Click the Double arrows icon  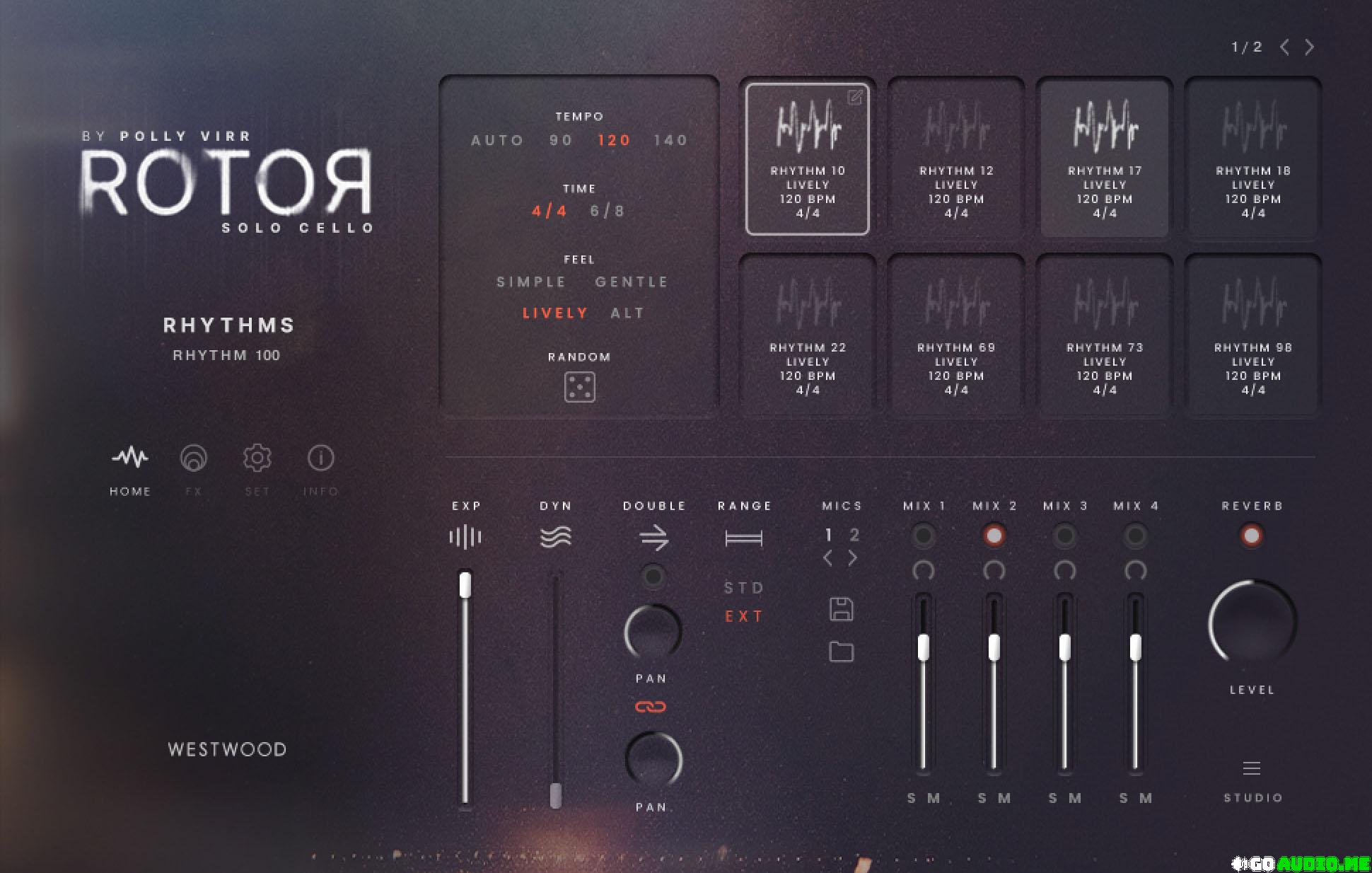(654, 538)
